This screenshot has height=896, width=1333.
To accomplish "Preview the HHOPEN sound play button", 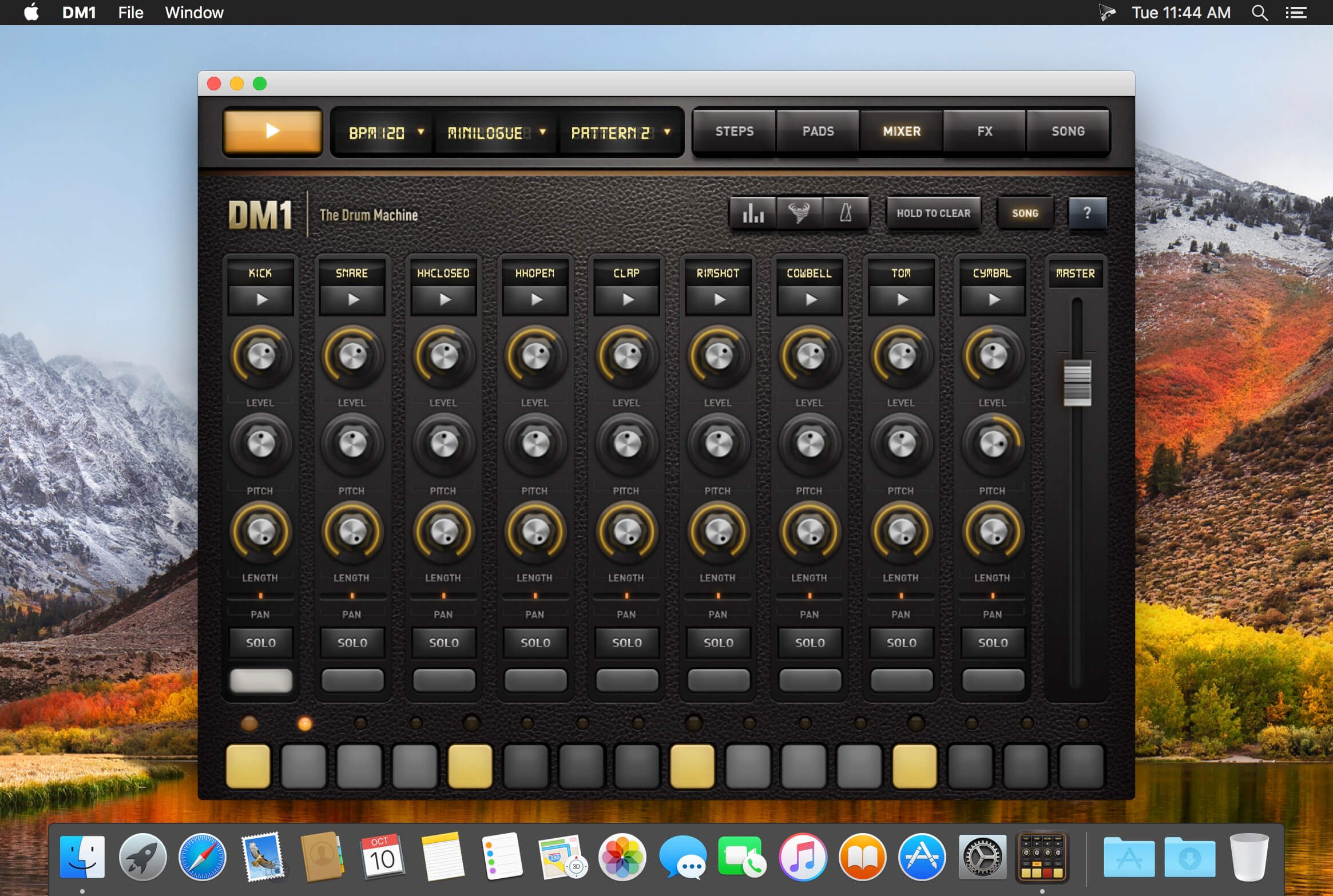I will coord(535,299).
